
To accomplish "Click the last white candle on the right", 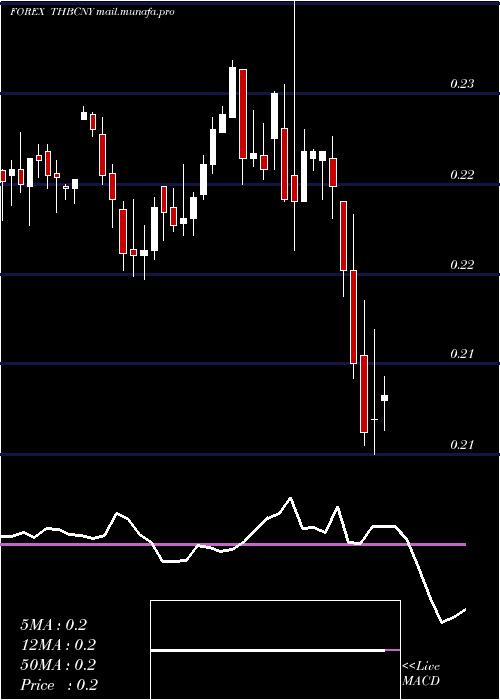I will 384,398.
